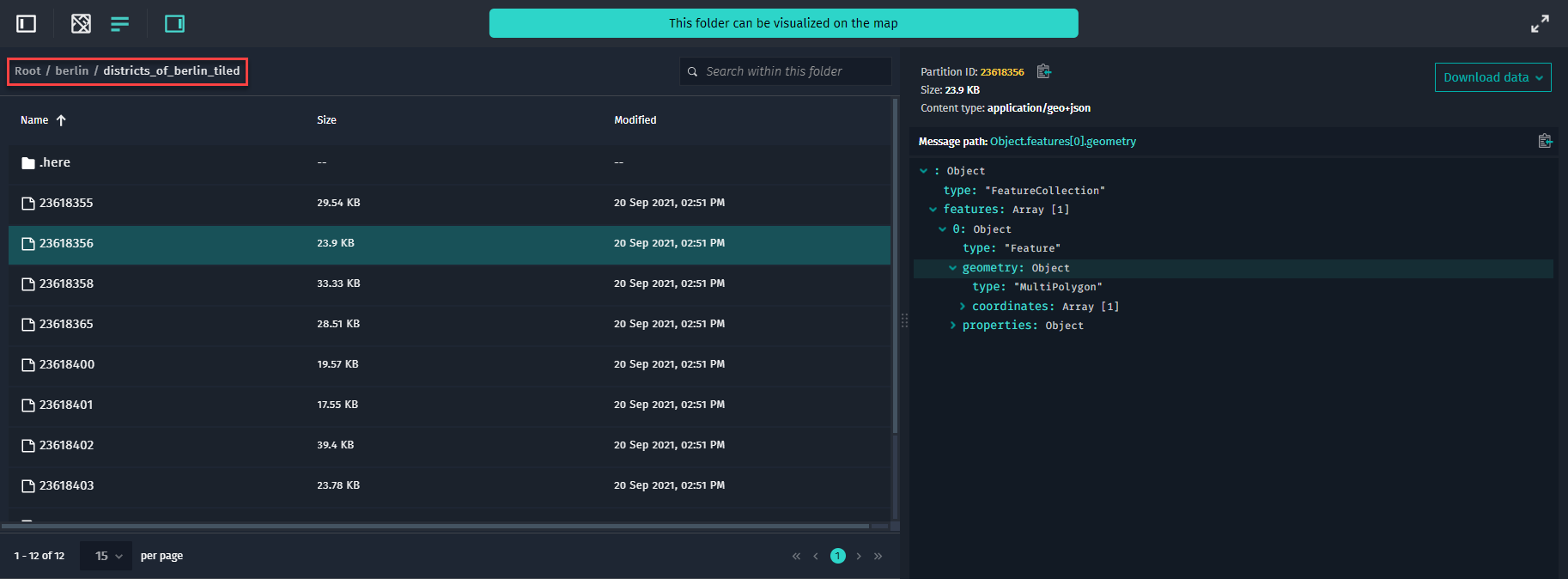
Task: Click the panel splitter drag handle
Action: click(904, 320)
